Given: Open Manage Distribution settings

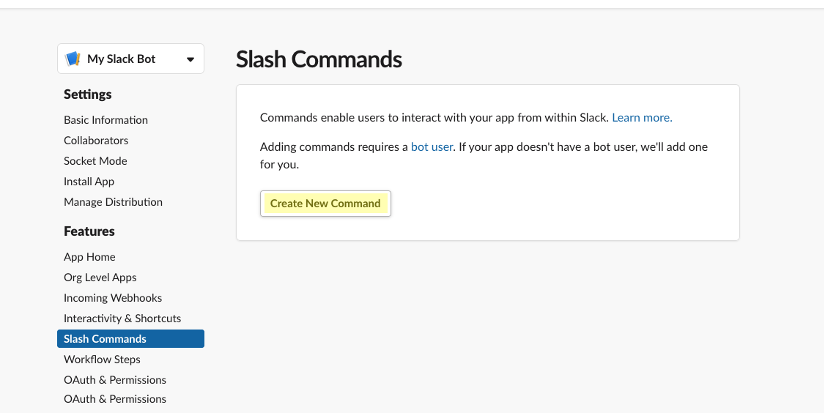Looking at the screenshot, I should pyautogui.click(x=113, y=202).
